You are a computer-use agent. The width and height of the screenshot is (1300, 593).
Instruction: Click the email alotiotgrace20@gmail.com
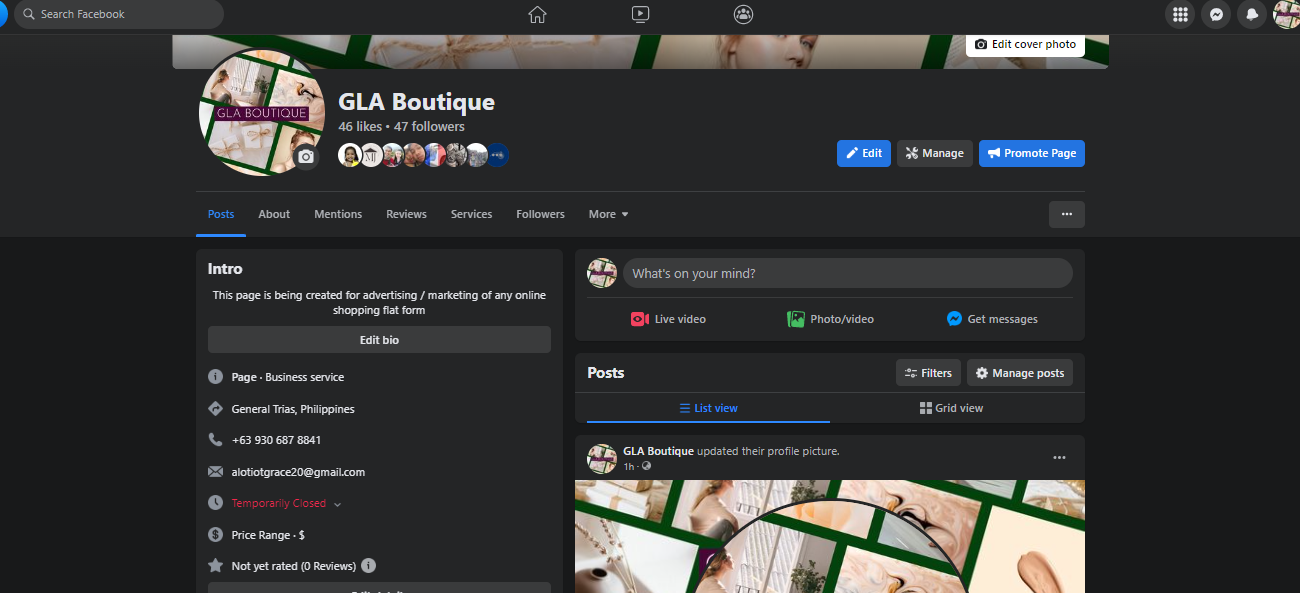(x=298, y=472)
